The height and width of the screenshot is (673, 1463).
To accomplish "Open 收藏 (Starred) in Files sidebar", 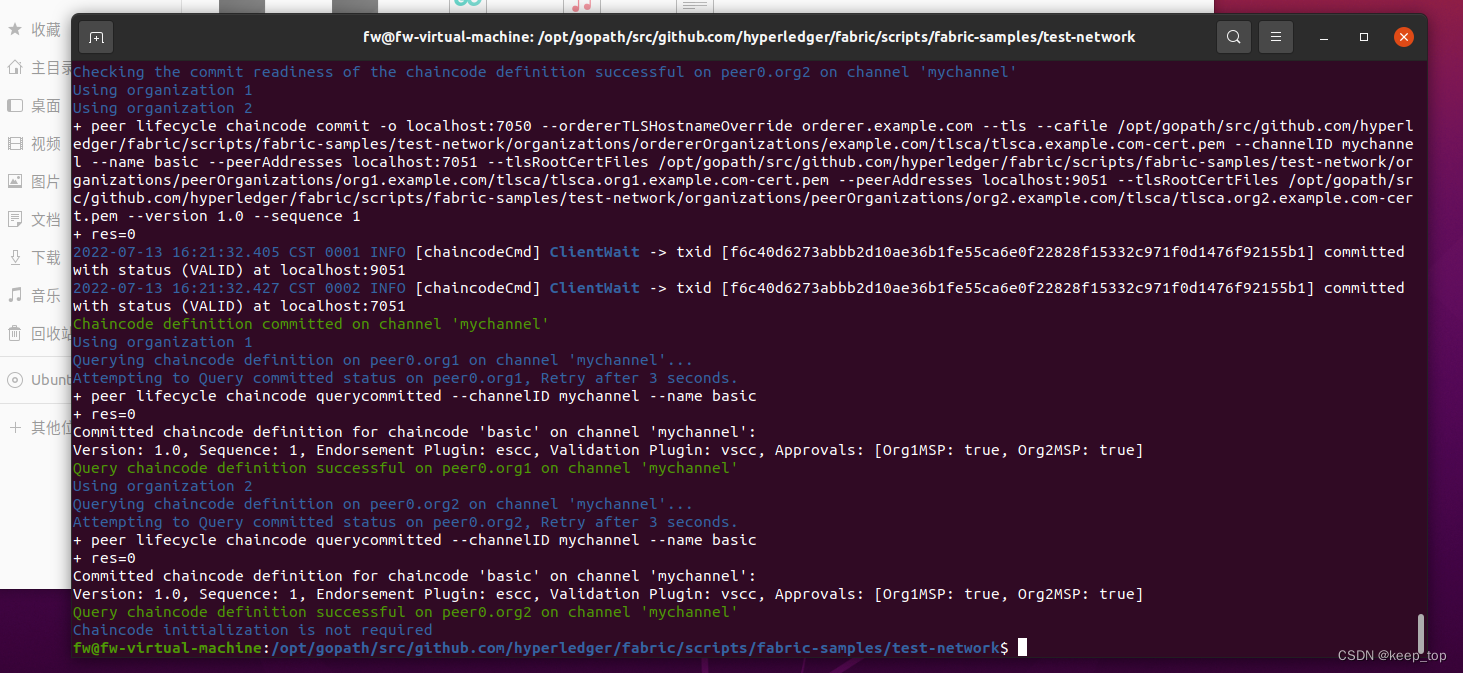I will pos(35,30).
